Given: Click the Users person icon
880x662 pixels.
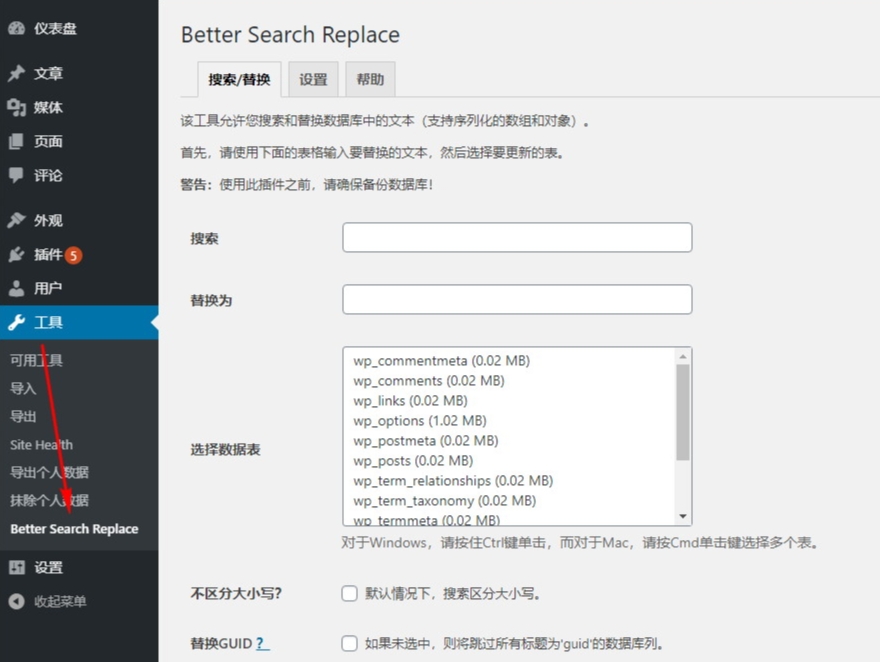Looking at the screenshot, I should (x=17, y=288).
